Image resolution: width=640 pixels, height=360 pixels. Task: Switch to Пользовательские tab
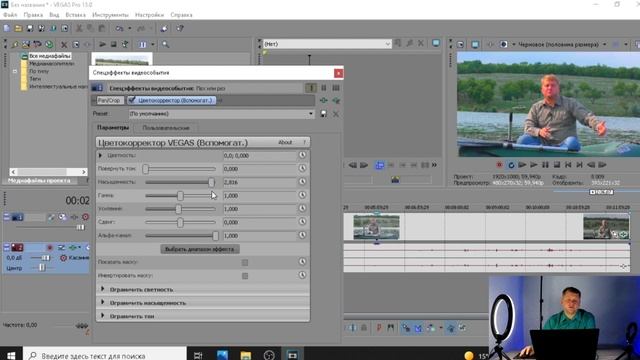coord(166,128)
